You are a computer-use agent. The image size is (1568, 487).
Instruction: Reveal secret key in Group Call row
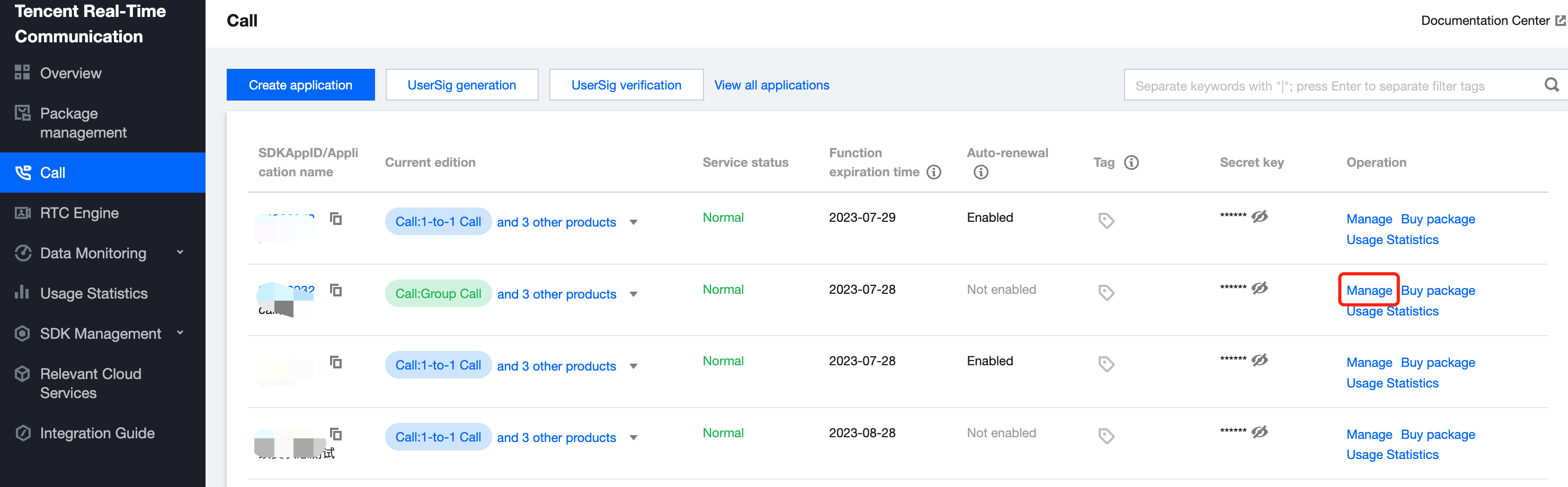[x=1259, y=287]
